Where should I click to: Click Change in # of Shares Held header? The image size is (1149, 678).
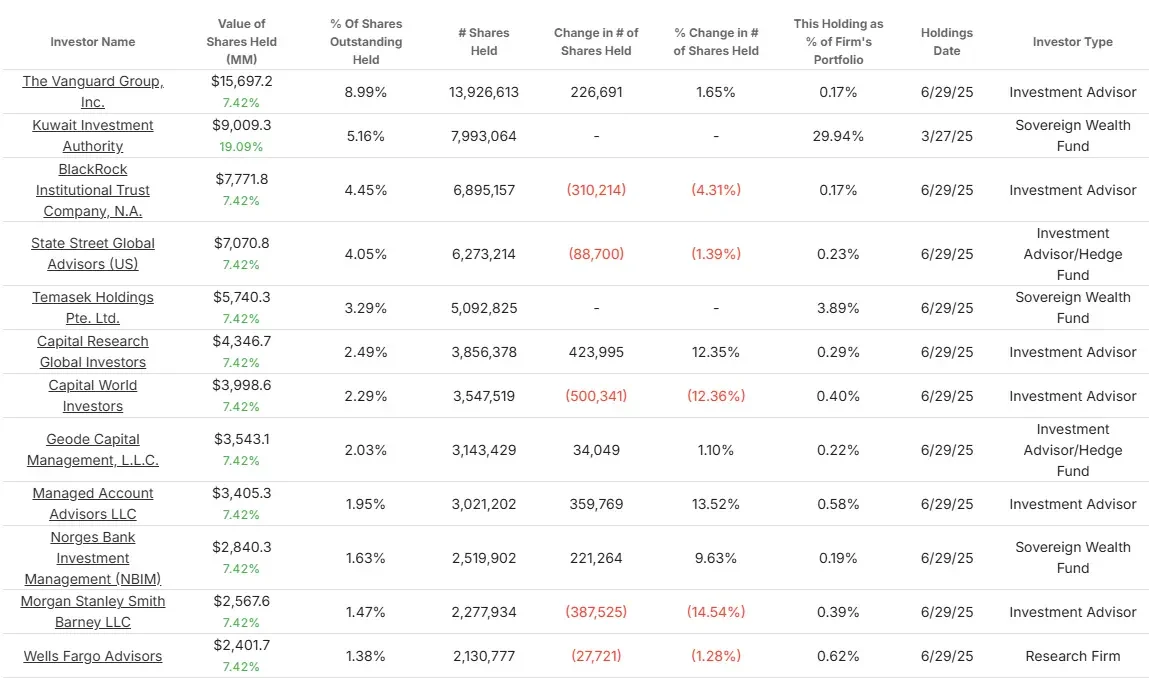(596, 42)
